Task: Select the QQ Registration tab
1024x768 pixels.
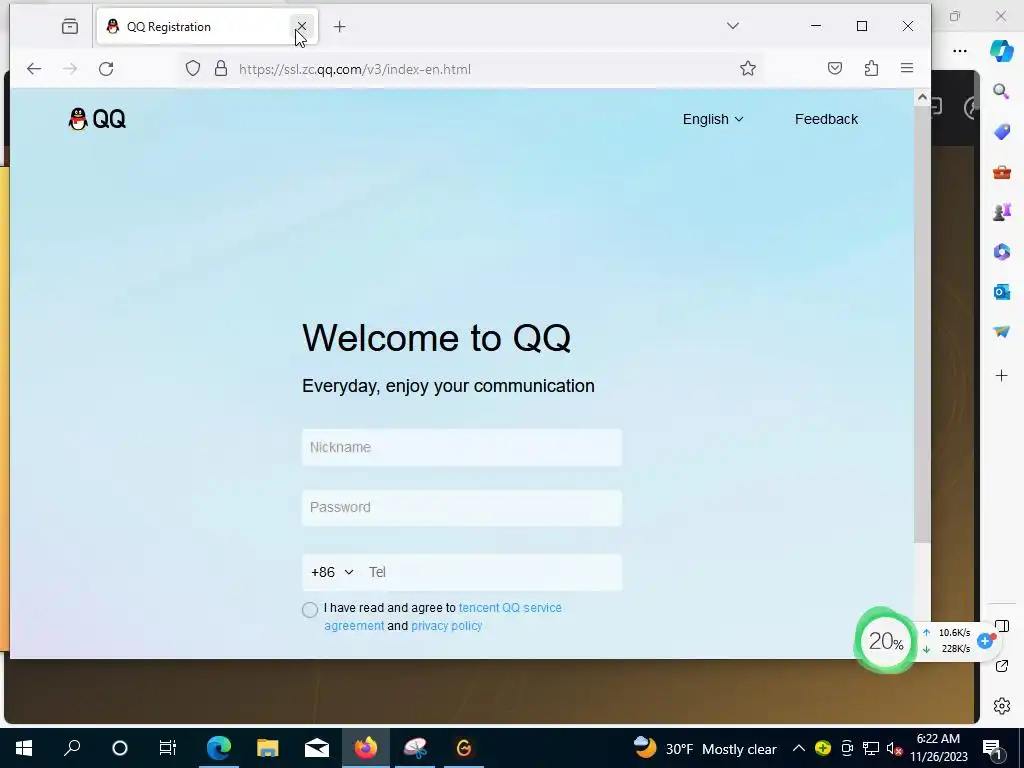Action: pos(207,27)
